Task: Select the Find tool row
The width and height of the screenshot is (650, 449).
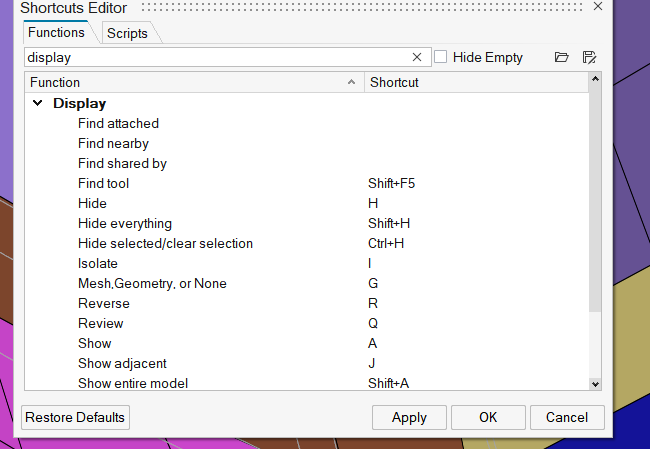Action: pyautogui.click(x=307, y=183)
